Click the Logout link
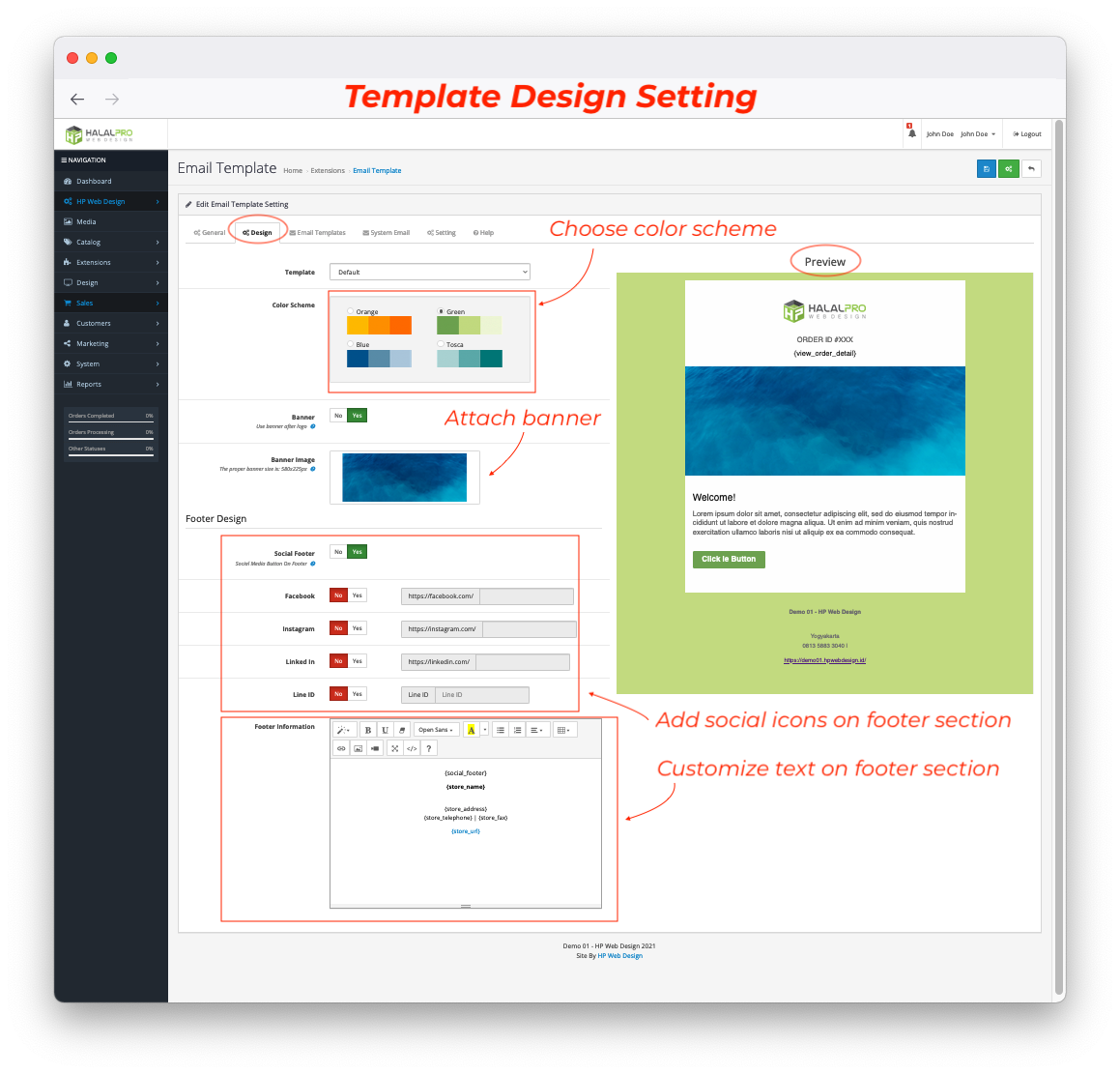The image size is (1120, 1074). [1027, 133]
